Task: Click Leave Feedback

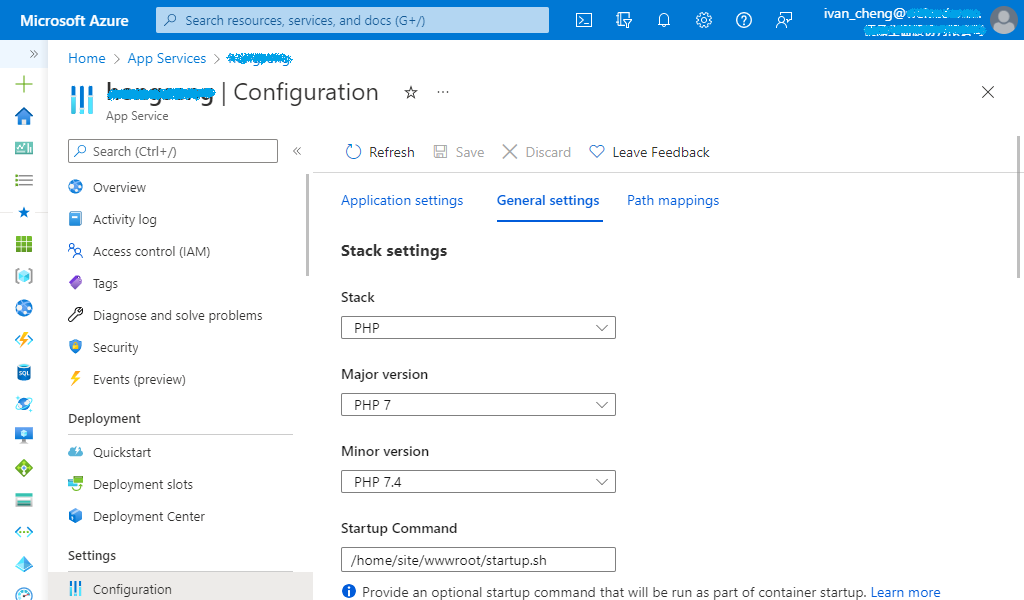Action: pos(649,151)
